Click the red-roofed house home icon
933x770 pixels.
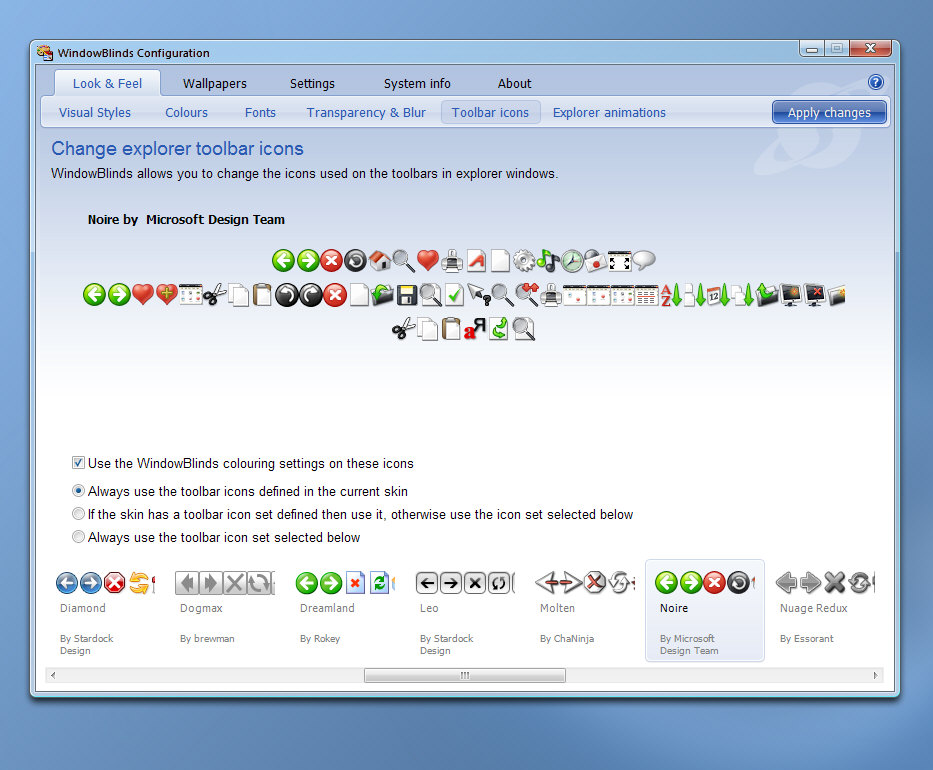[x=380, y=261]
